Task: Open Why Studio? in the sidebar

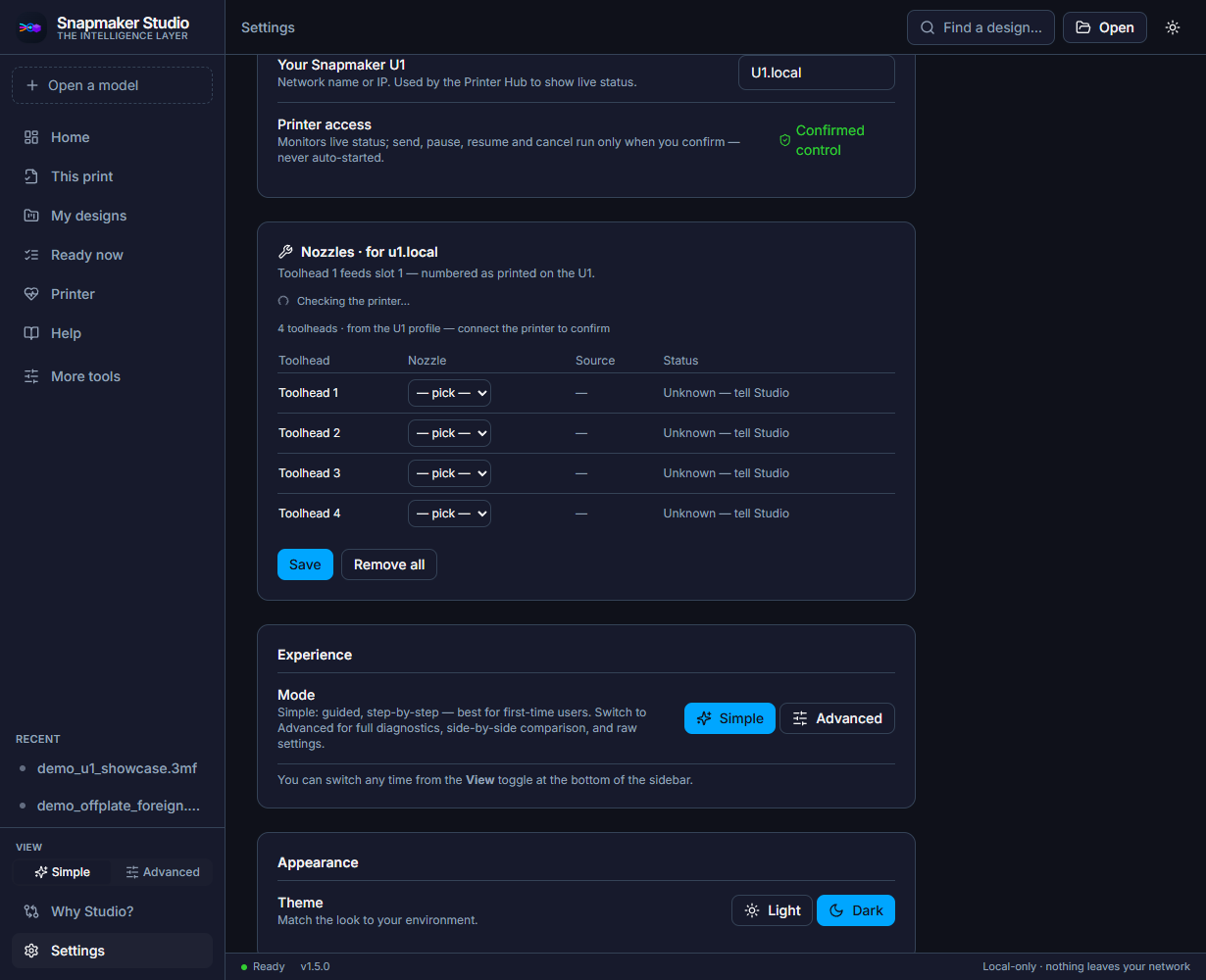Action: 112,911
